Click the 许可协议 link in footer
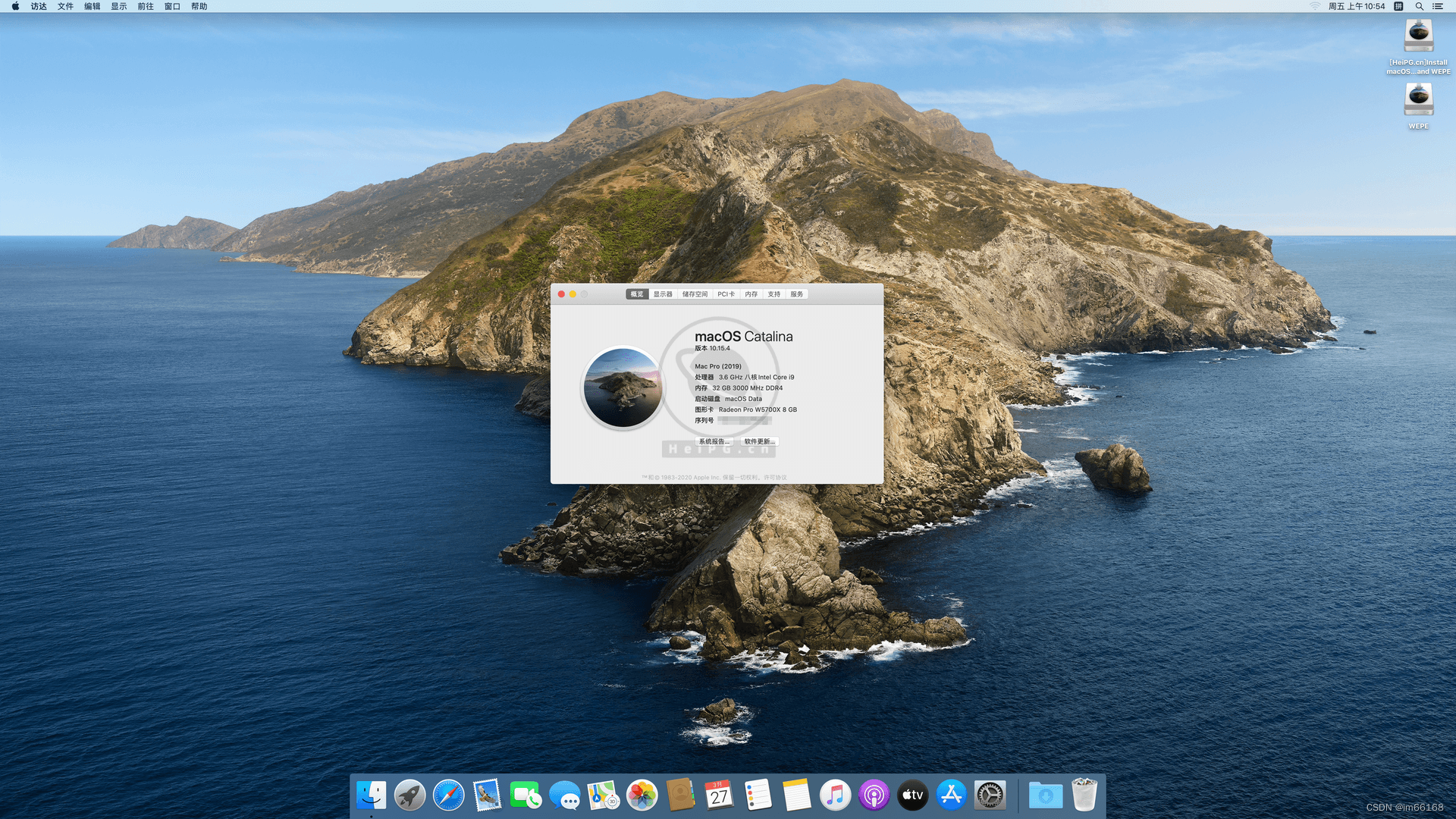 [775, 478]
